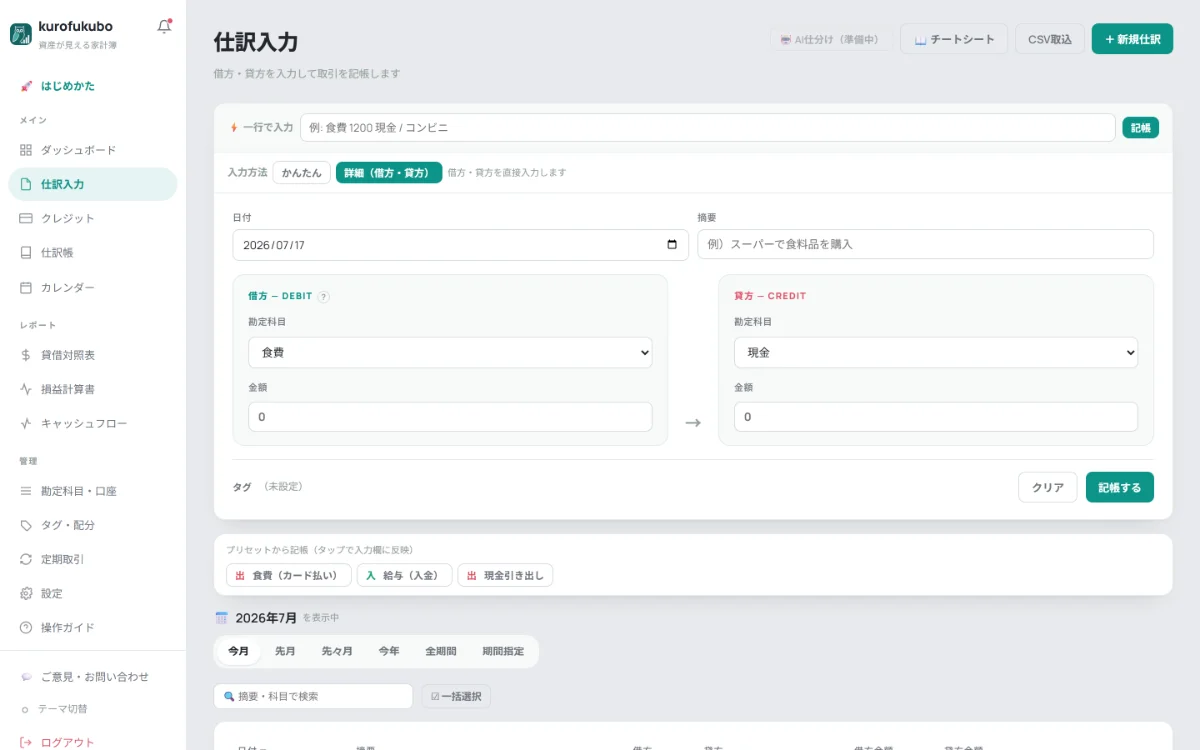1200x750 pixels.
Task: Click the 日付 field showing 2026/07/17
Action: point(461,245)
